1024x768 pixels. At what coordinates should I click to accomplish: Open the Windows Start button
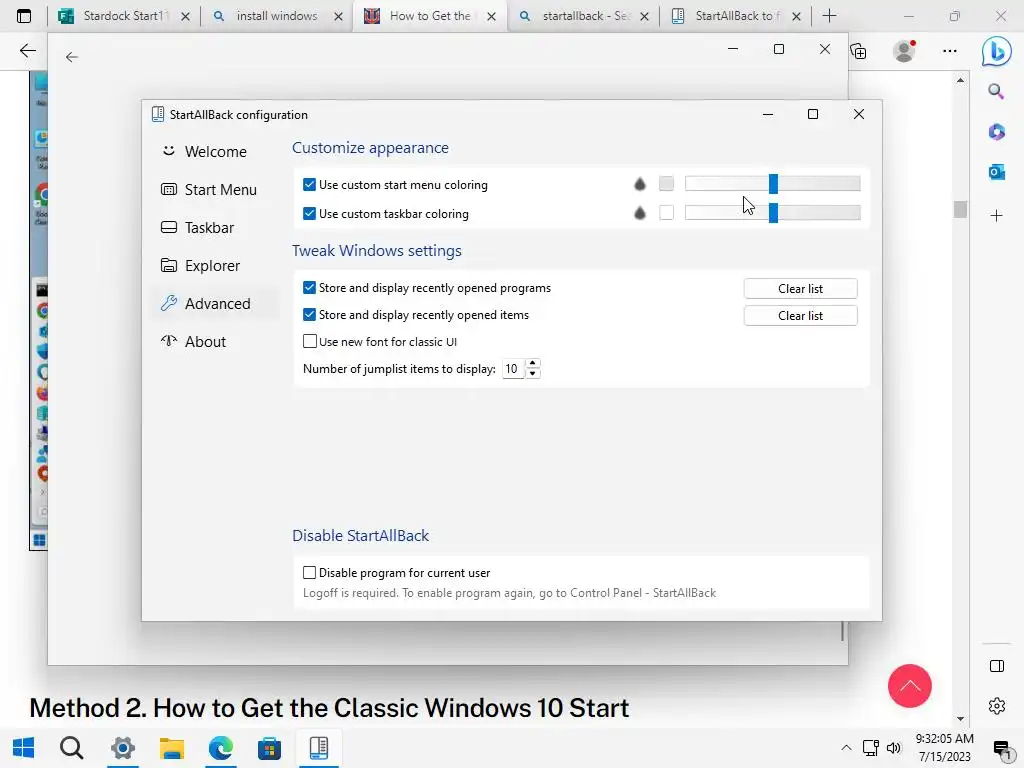coord(24,748)
